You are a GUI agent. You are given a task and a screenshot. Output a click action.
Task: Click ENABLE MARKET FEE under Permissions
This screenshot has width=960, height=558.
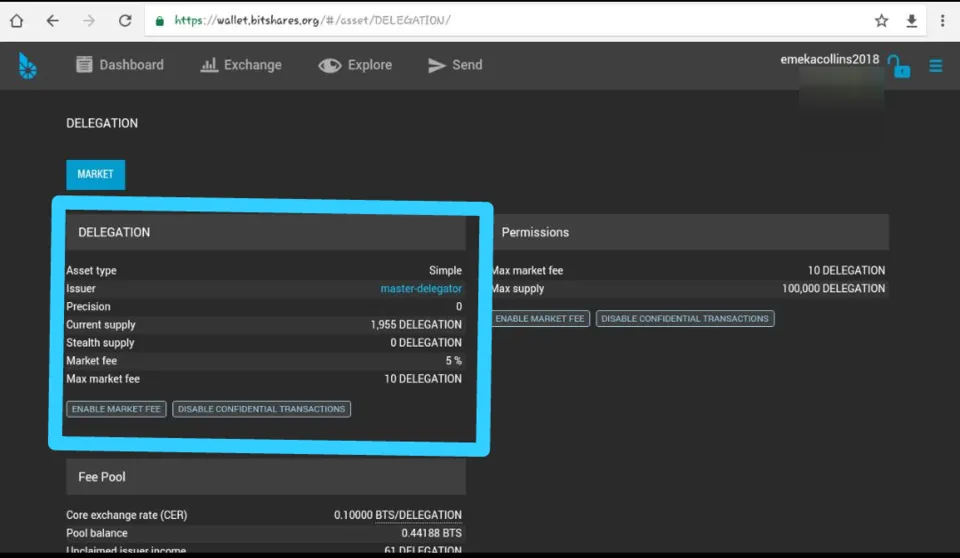(x=540, y=319)
